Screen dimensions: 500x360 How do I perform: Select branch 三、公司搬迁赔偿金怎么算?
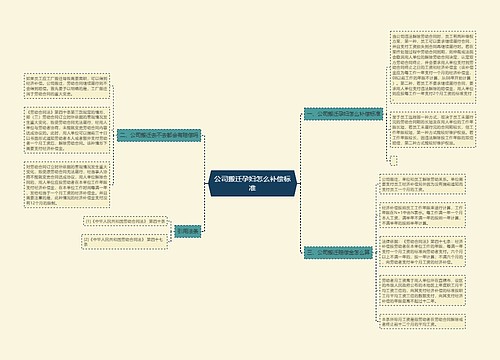tap(338, 252)
